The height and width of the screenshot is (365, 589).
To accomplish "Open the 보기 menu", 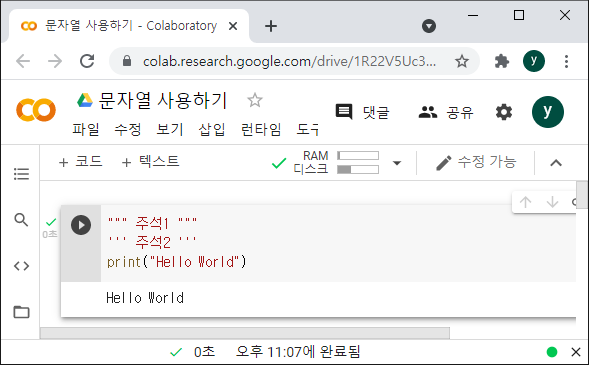I will [x=170, y=130].
